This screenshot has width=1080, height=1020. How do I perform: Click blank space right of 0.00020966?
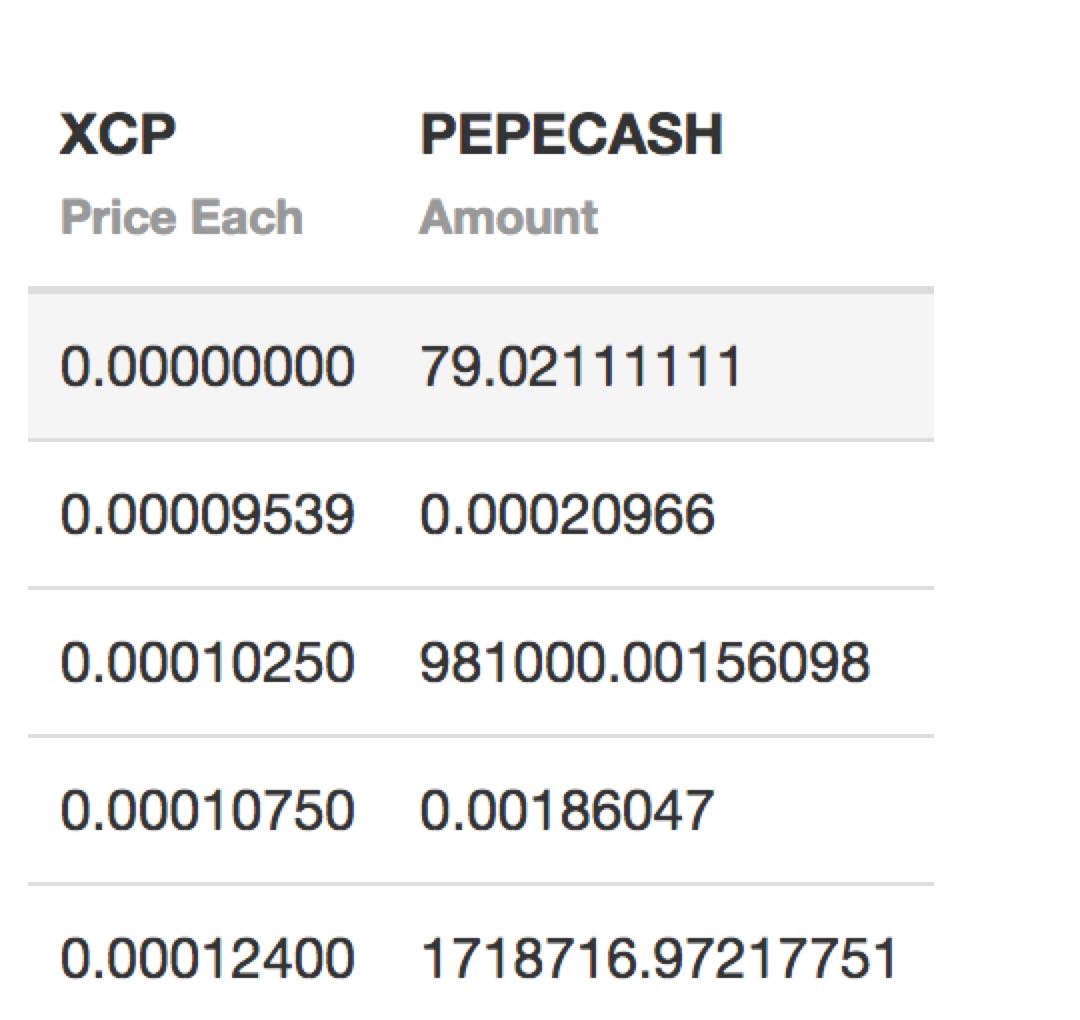pos(824,514)
